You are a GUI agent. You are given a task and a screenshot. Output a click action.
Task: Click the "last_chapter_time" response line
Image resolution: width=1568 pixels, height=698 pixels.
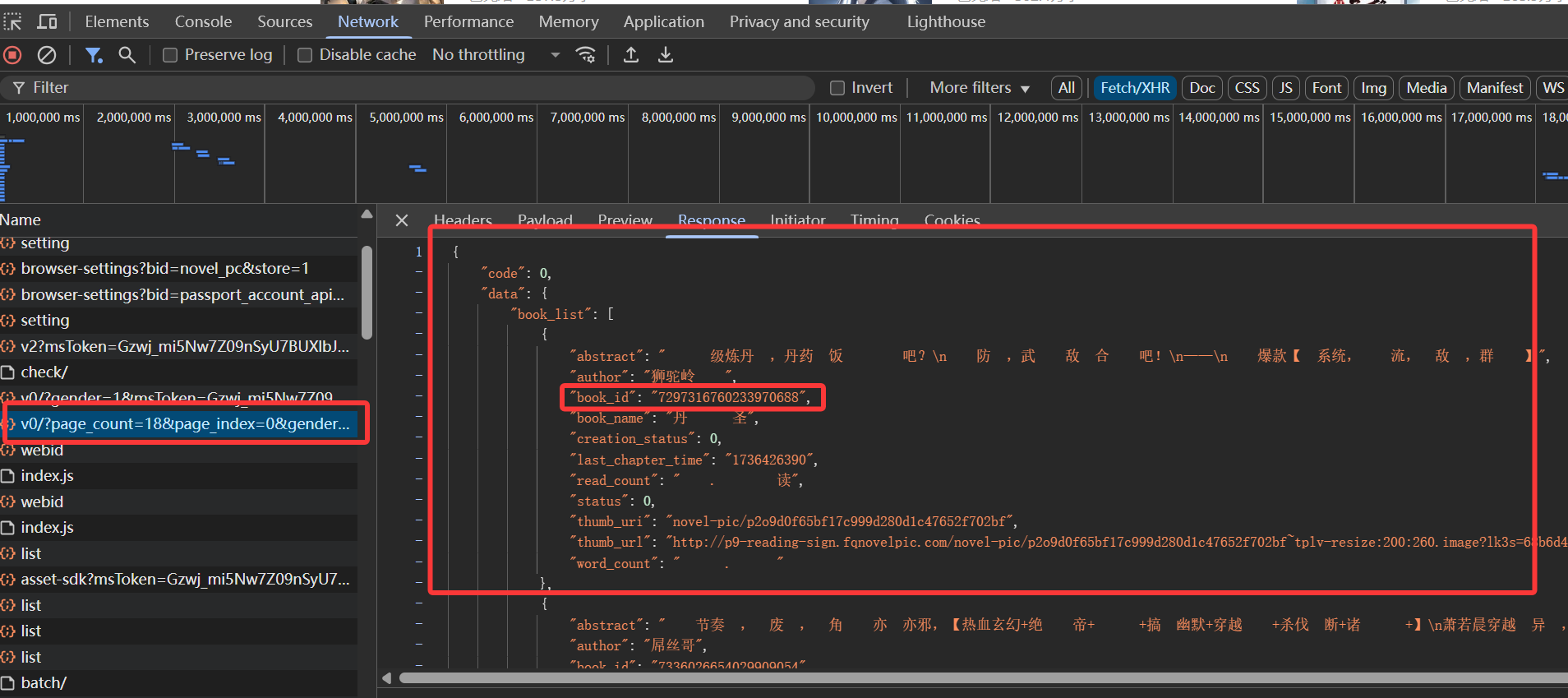click(694, 460)
